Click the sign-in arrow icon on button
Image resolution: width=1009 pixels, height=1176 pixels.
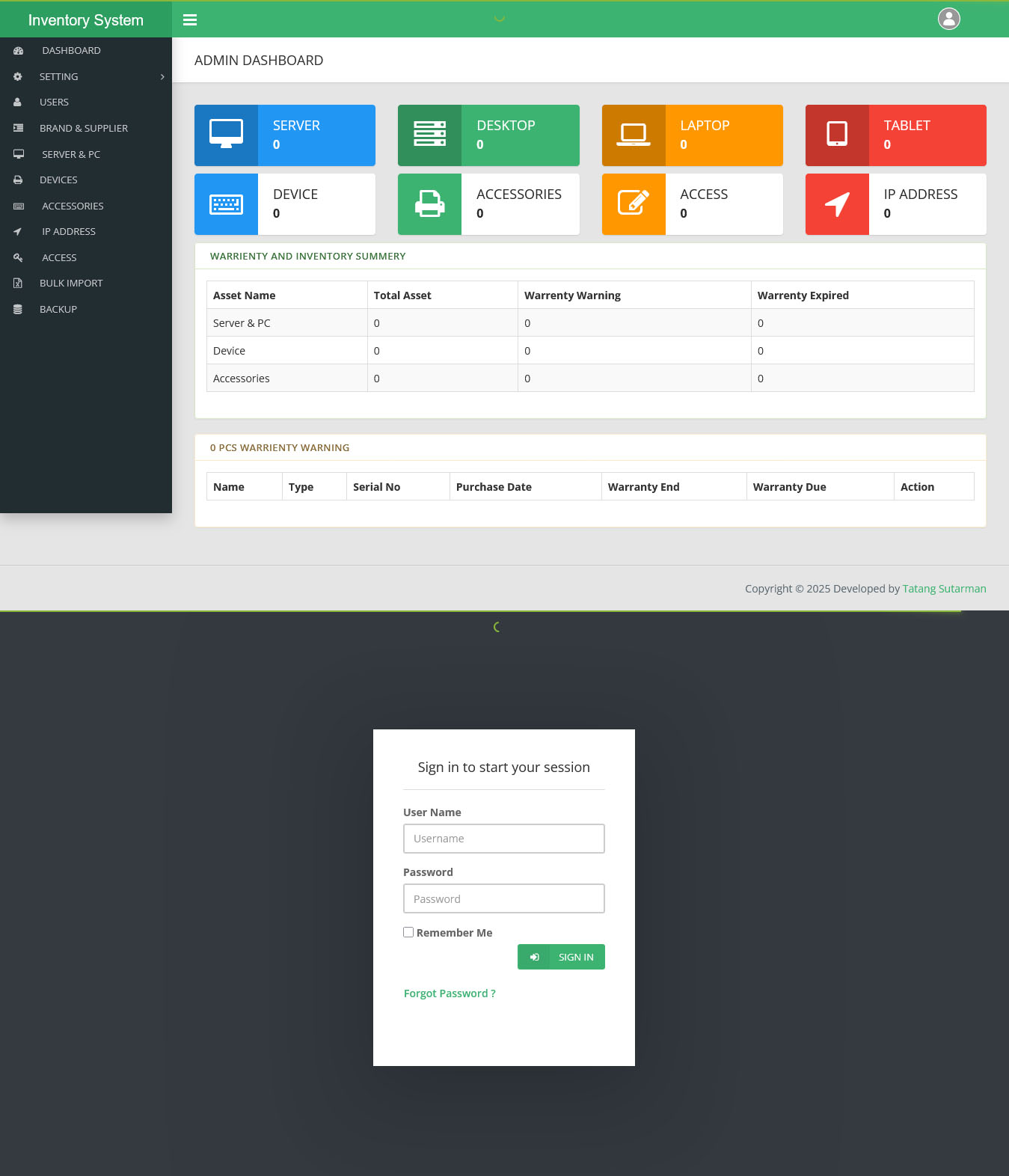(534, 957)
